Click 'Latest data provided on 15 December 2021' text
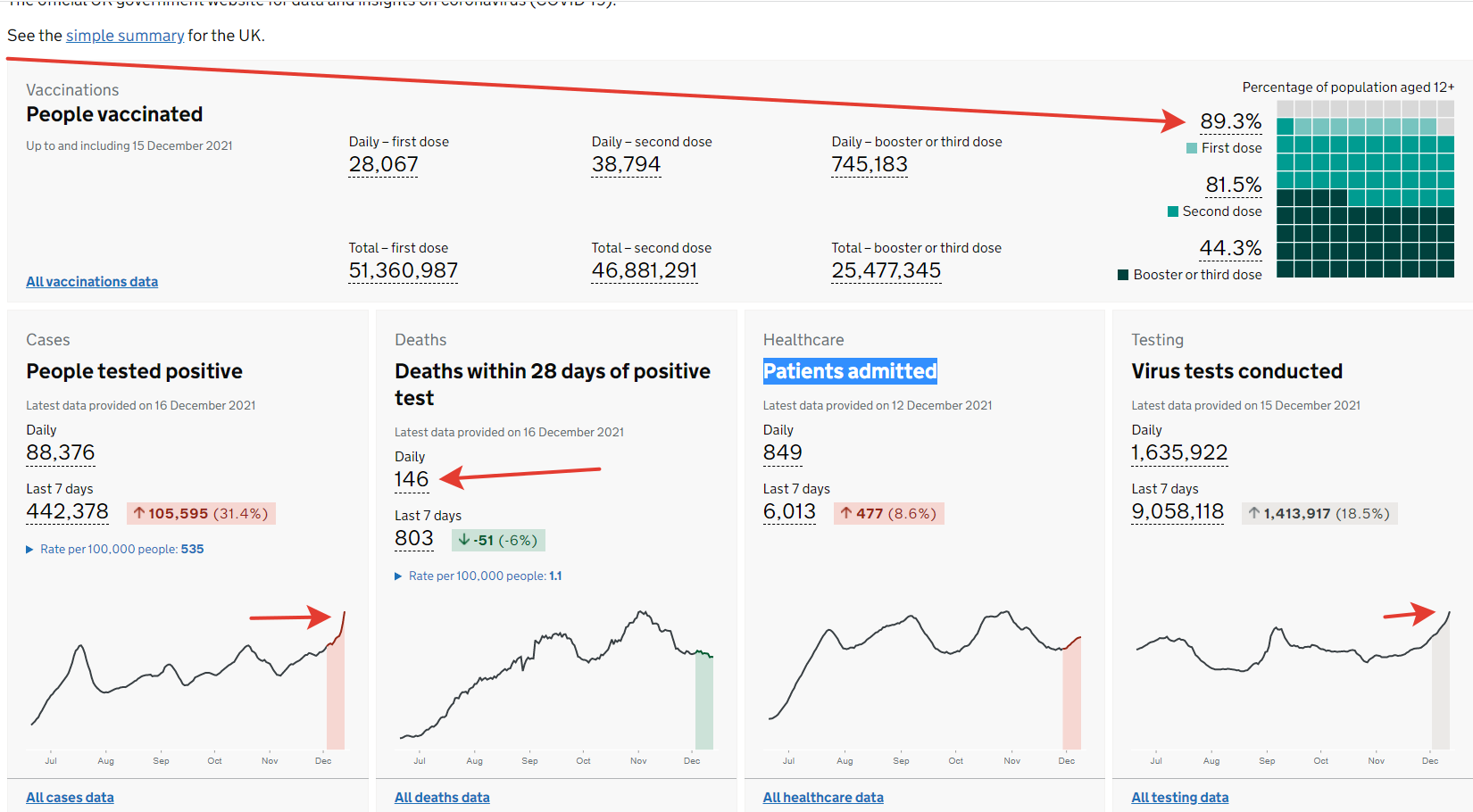Image resolution: width=1473 pixels, height=812 pixels. (x=1246, y=406)
